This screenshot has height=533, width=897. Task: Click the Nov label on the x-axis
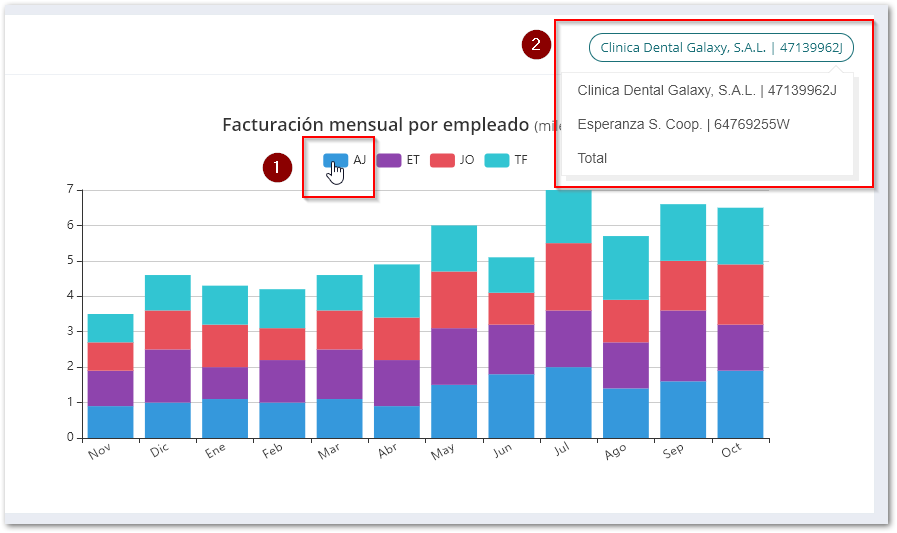click(x=99, y=453)
